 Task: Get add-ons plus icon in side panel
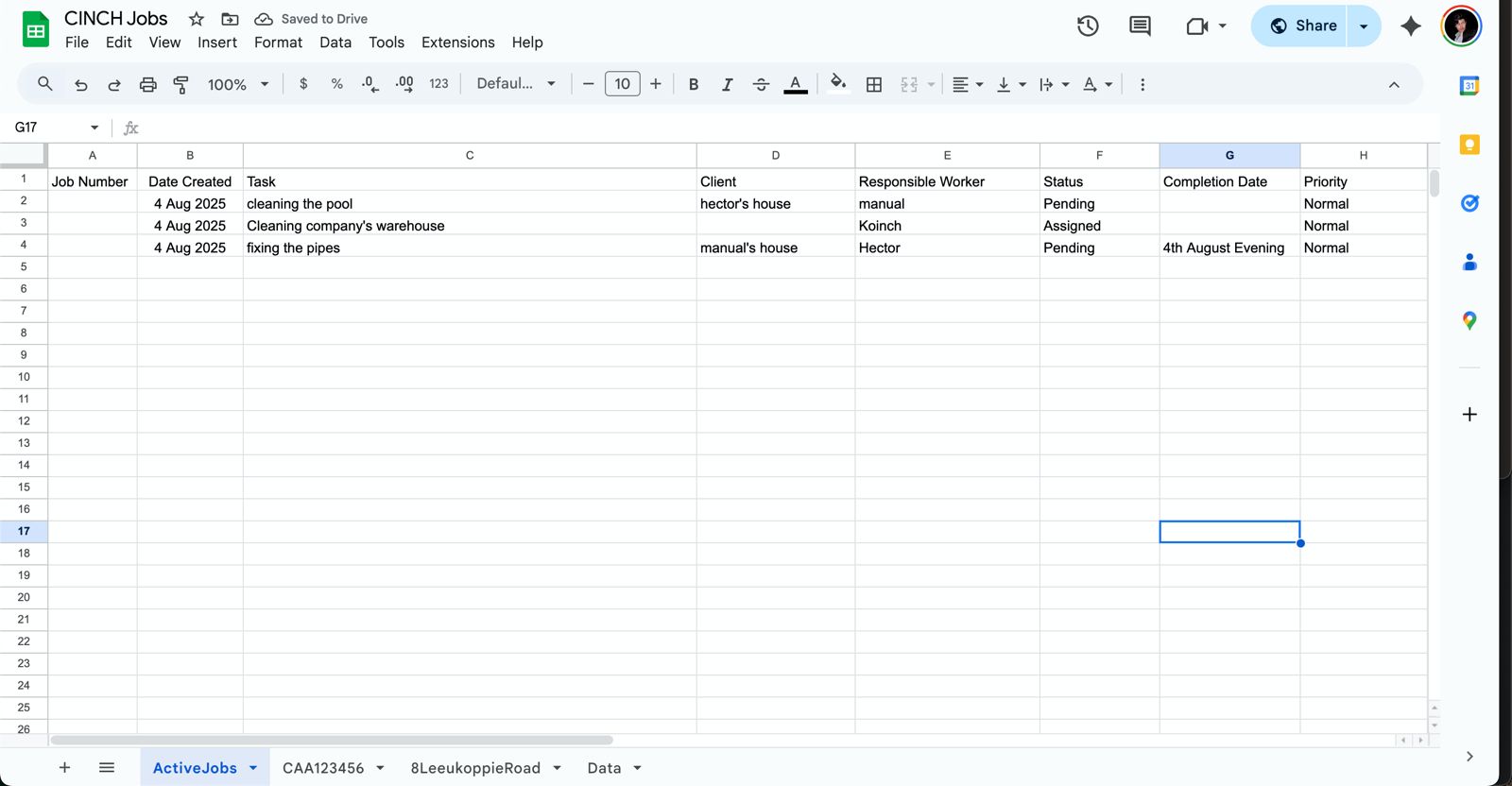pyautogui.click(x=1469, y=414)
